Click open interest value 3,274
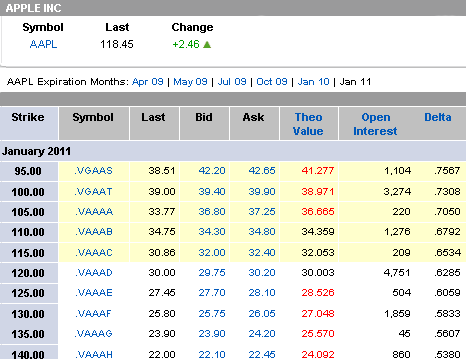This screenshot has width=466, height=364. point(397,192)
